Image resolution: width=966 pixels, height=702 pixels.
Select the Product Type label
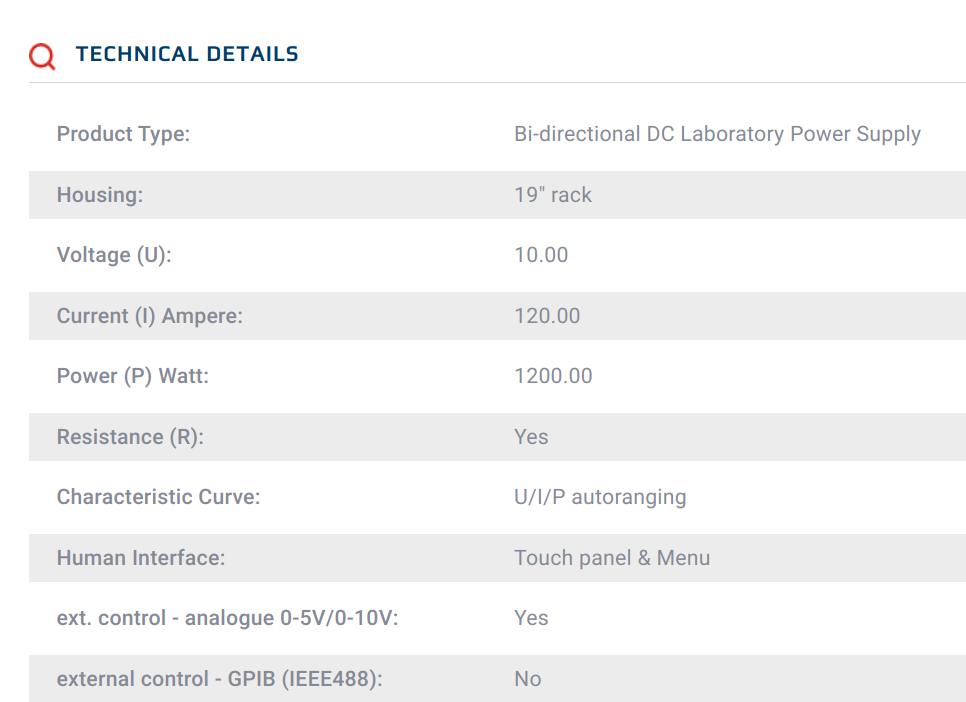click(123, 134)
